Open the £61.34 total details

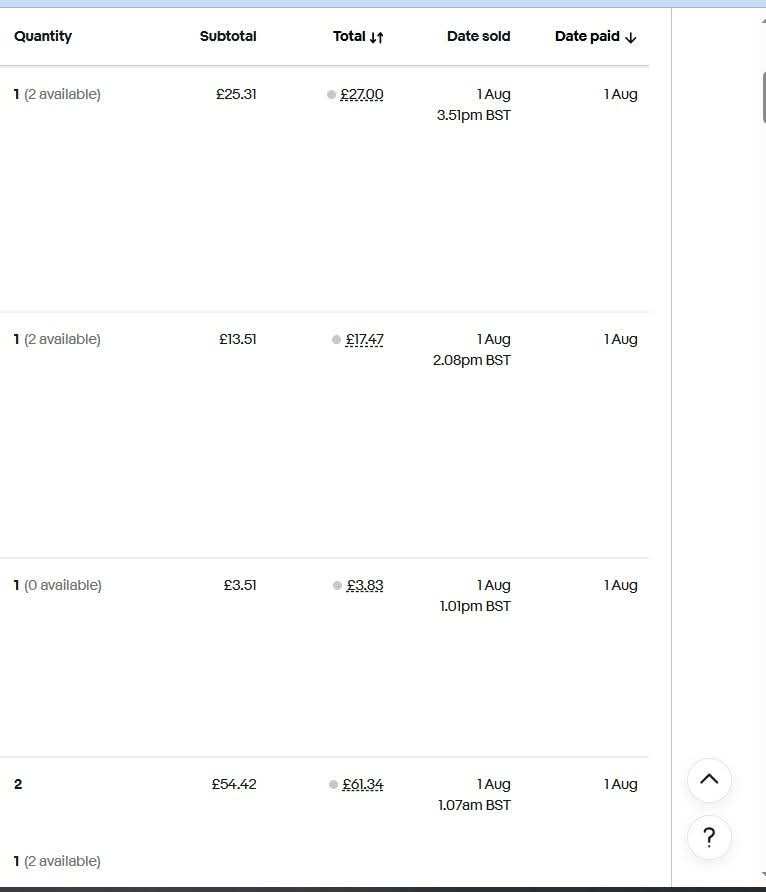(x=362, y=785)
